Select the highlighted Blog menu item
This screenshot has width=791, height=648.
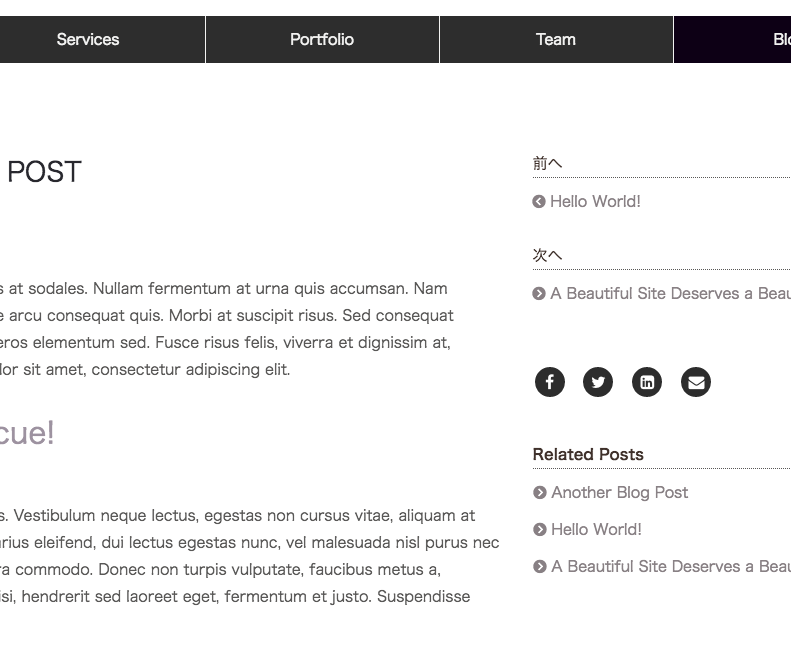coord(732,39)
